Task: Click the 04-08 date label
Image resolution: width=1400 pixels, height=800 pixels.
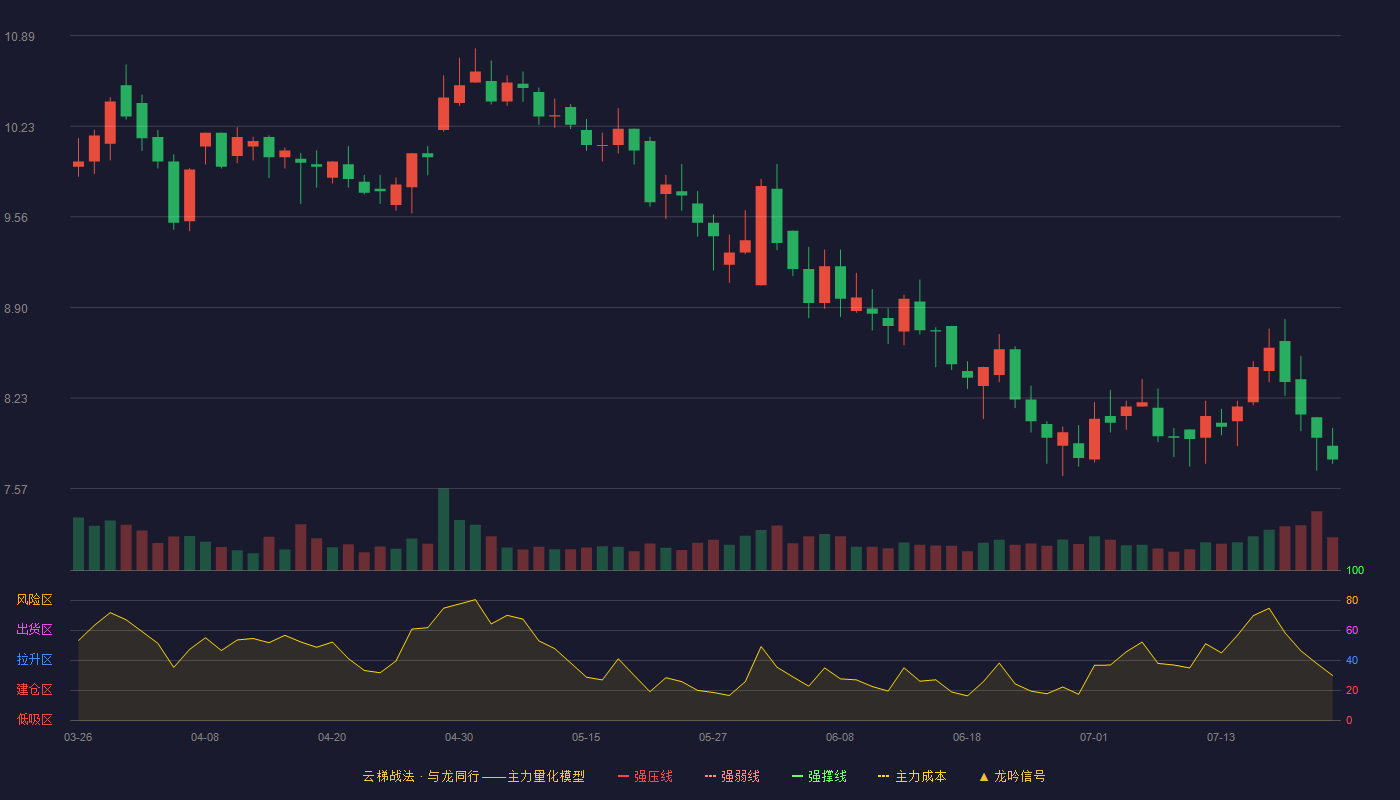Action: point(205,737)
